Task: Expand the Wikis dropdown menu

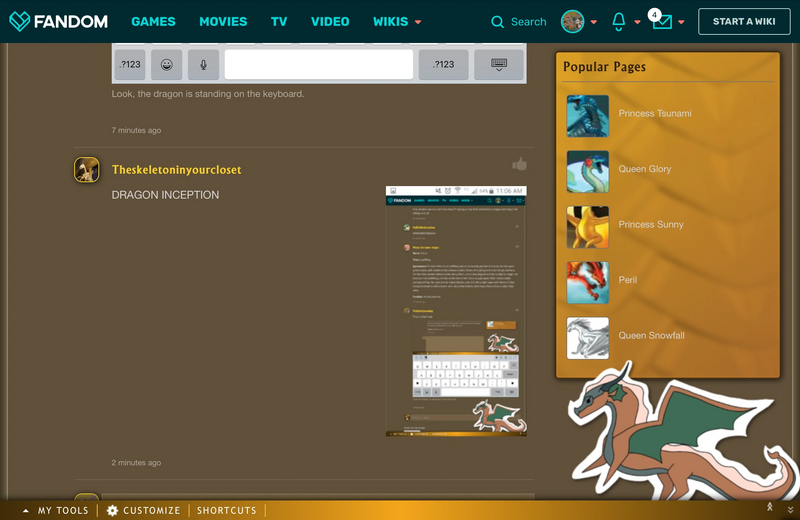Action: (418, 22)
